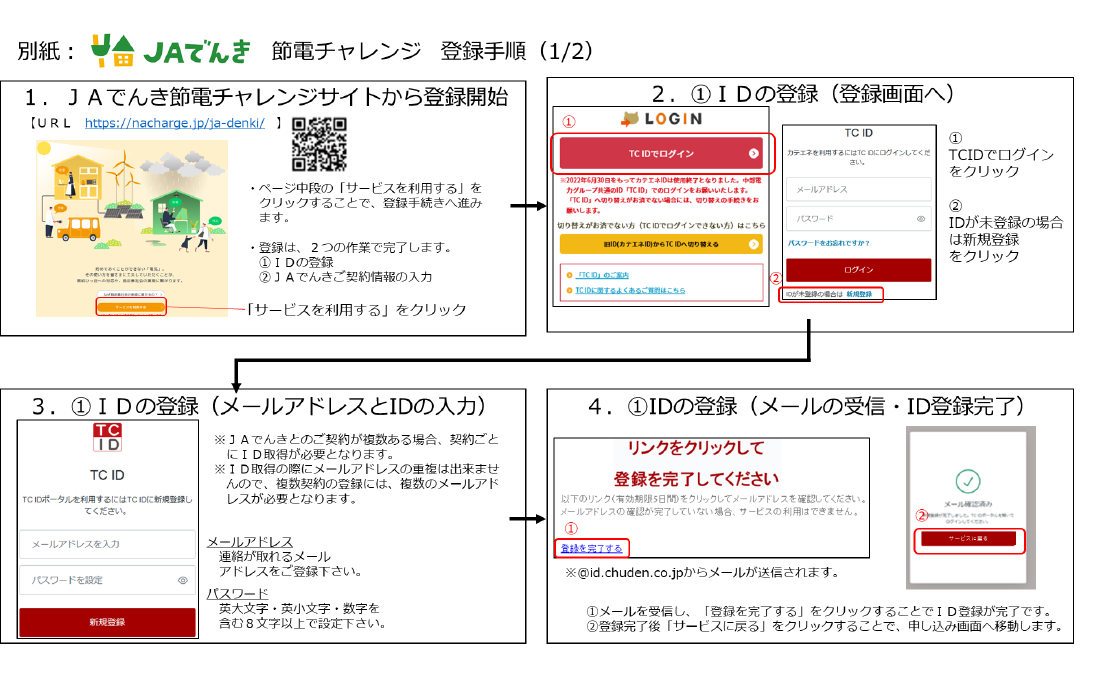Click the QR code image
This screenshot has width=1104, height=674.
pyautogui.click(x=319, y=143)
